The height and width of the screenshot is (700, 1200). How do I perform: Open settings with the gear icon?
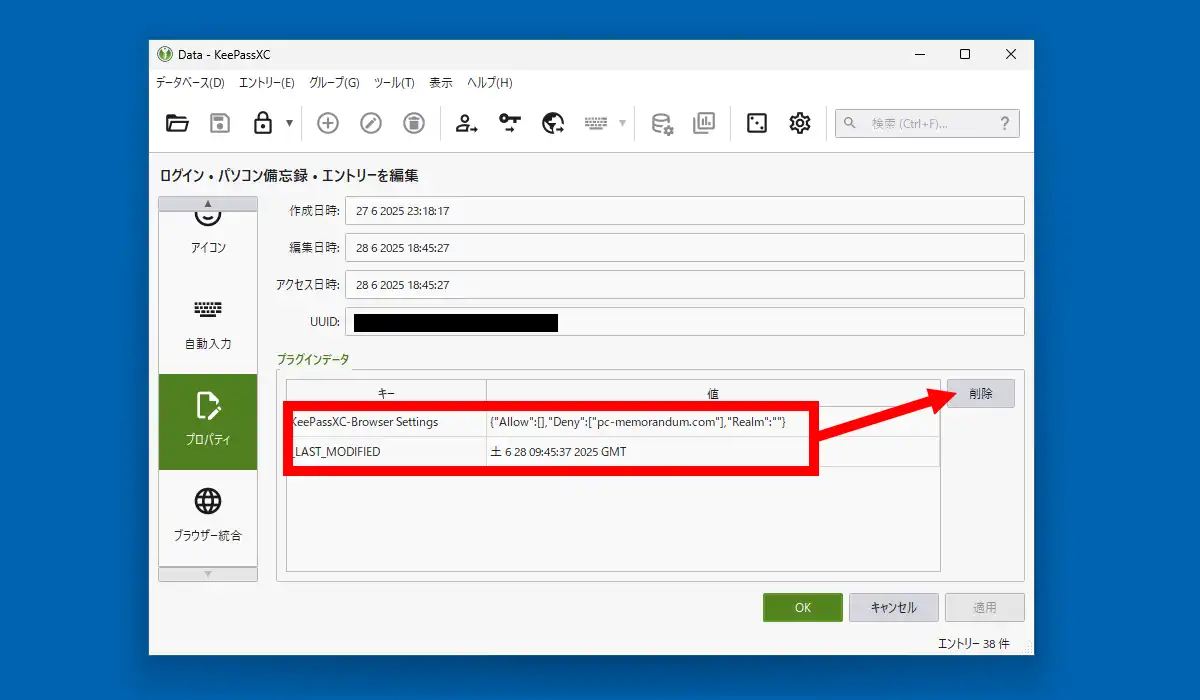[800, 123]
